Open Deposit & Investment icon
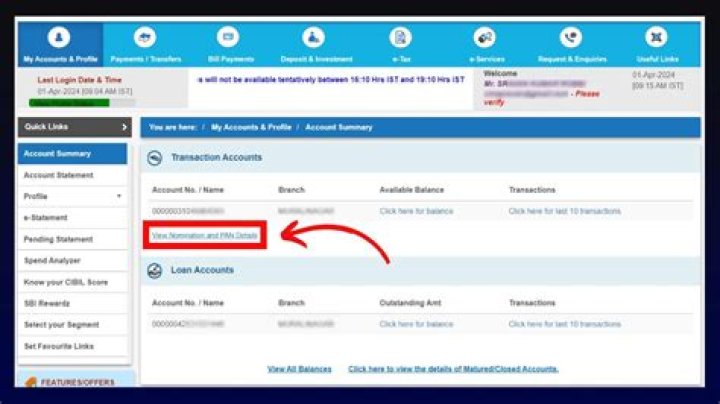Image resolution: width=720 pixels, height=404 pixels. 314,38
